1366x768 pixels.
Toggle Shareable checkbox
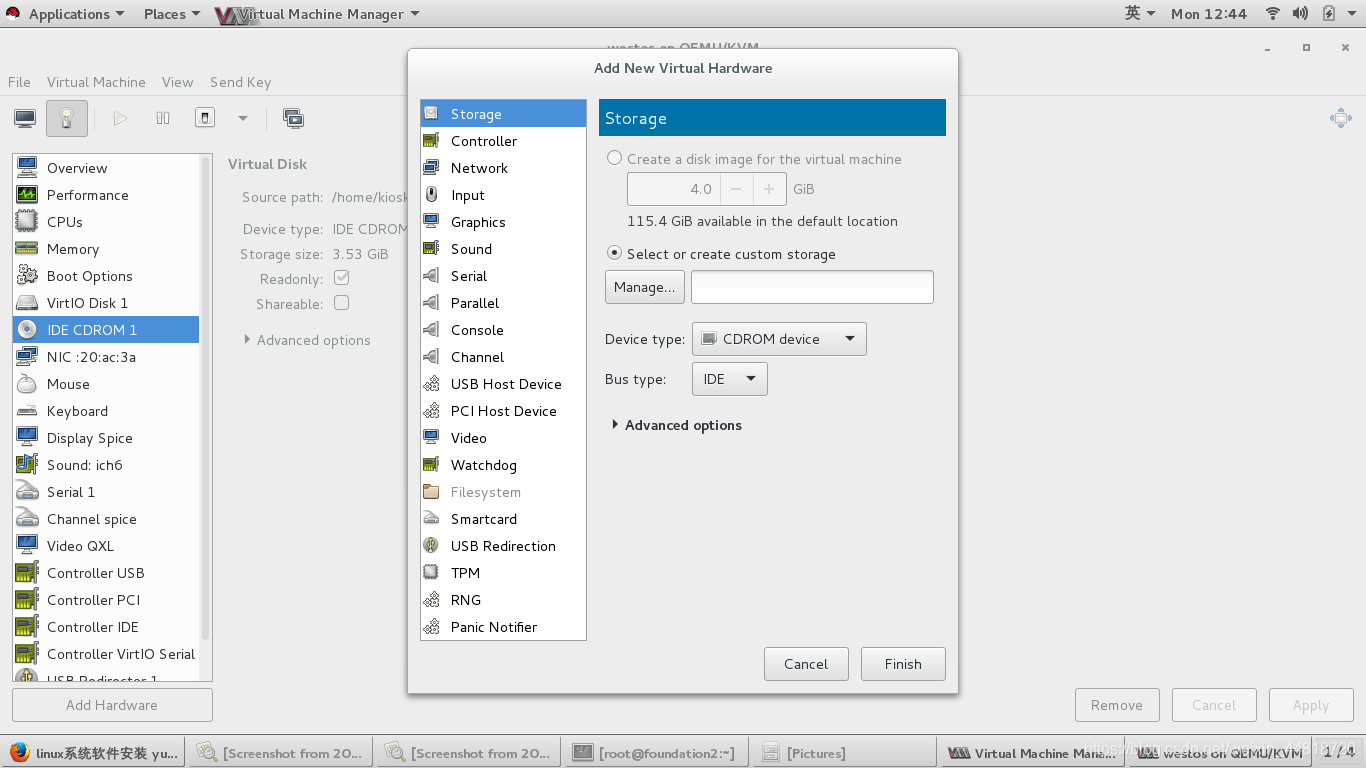click(x=341, y=302)
